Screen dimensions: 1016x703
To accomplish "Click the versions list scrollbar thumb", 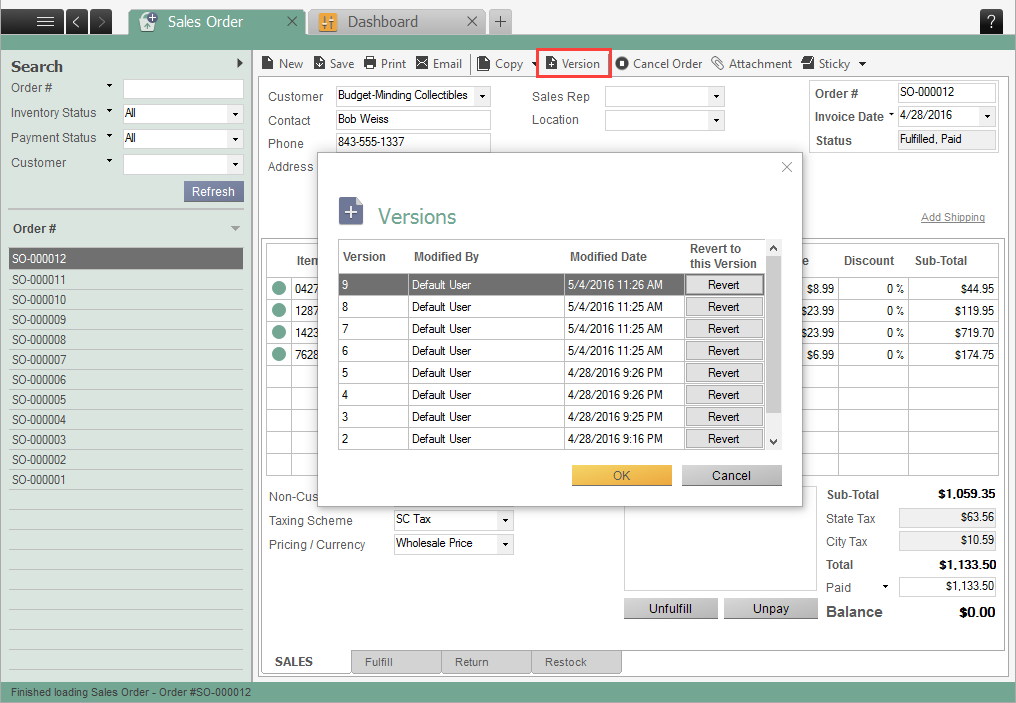I will (773, 334).
